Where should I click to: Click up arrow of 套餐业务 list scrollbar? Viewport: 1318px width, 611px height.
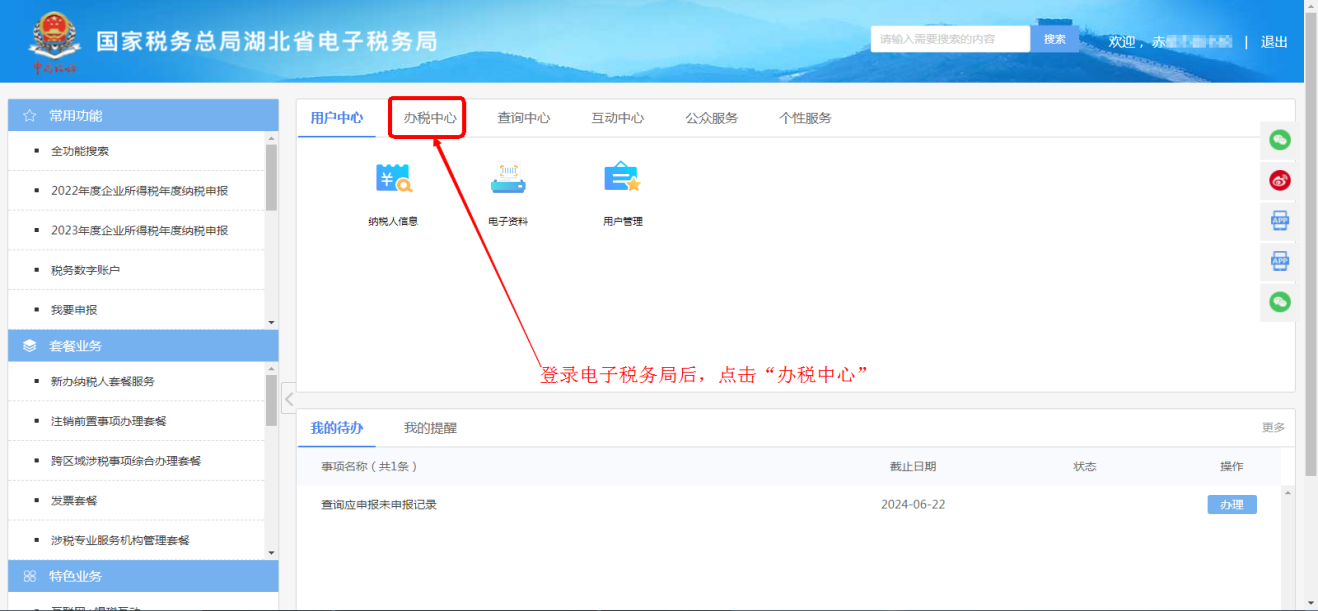click(271, 368)
